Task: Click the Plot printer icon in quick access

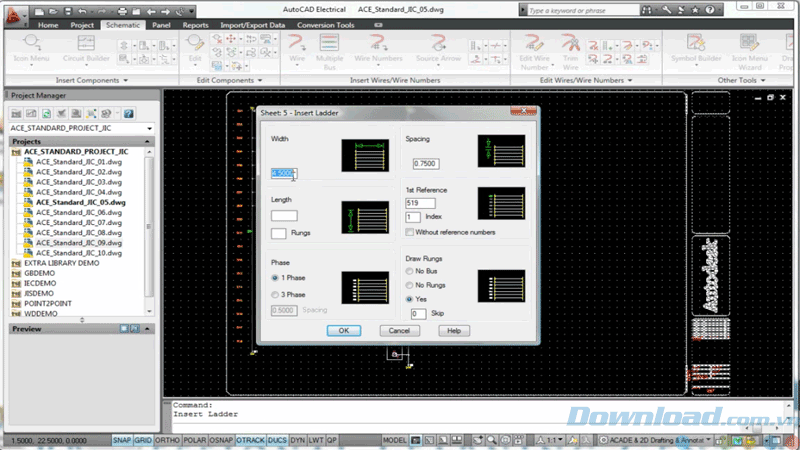Action: pos(122,11)
